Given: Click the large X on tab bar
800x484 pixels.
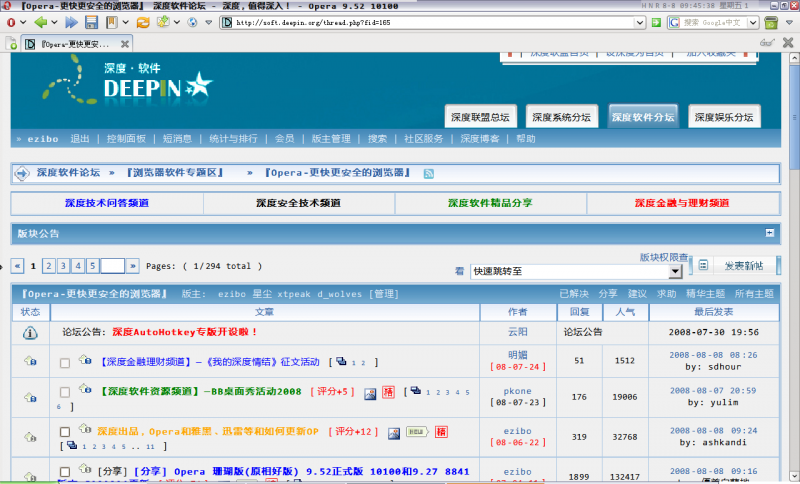Looking at the screenshot, I should click(788, 42).
